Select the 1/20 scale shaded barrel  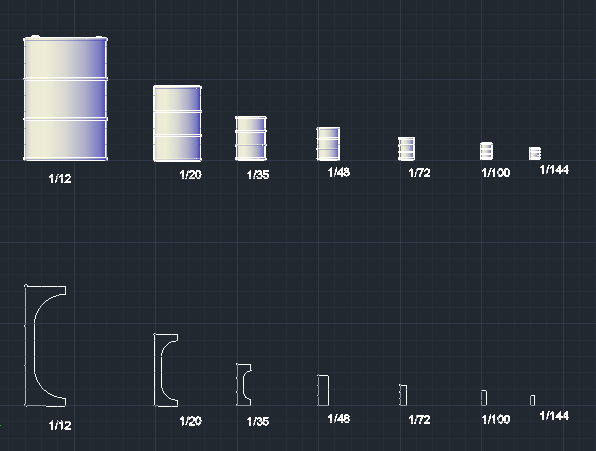pos(177,123)
